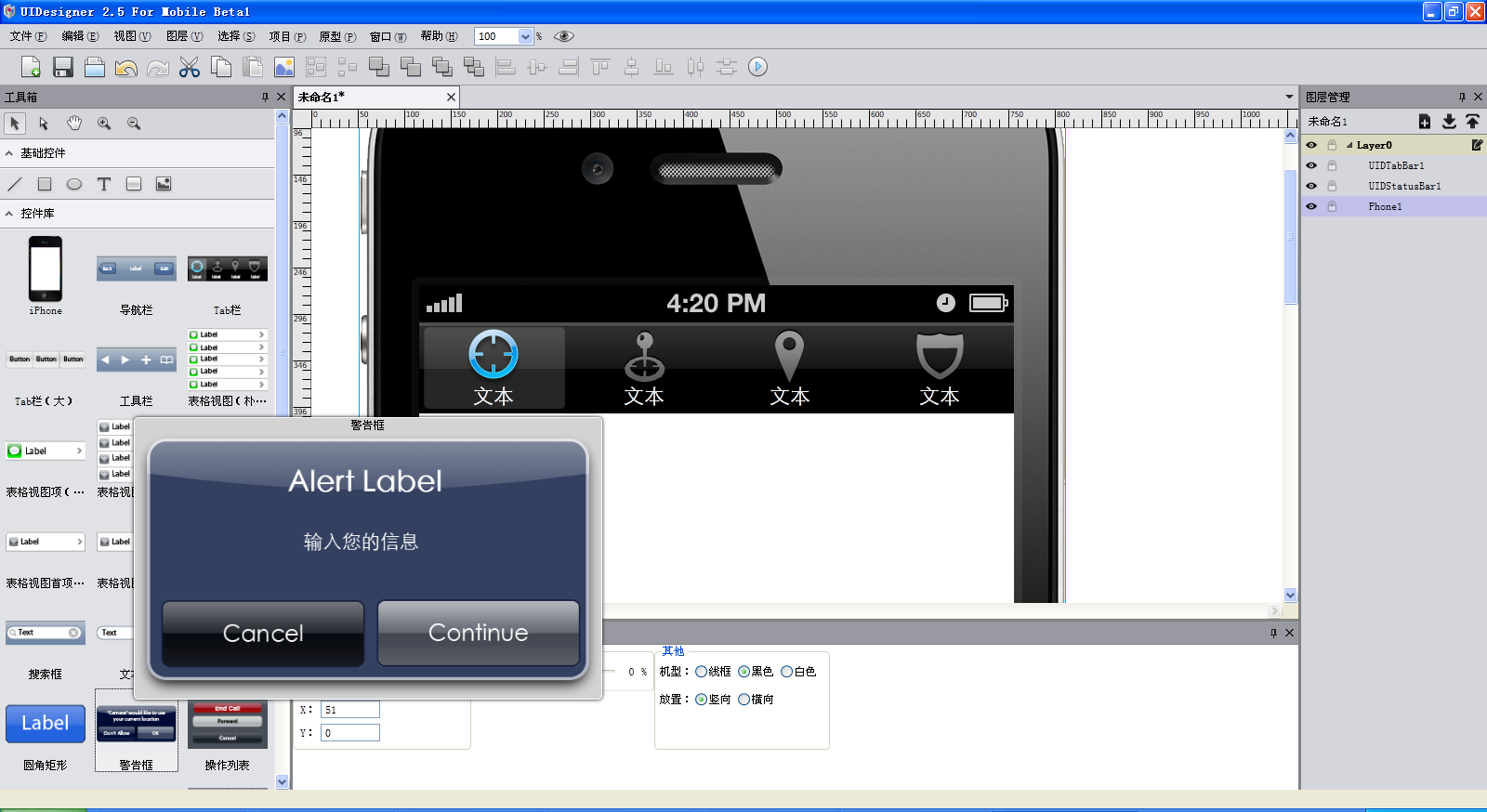
Task: Click the New document toolbar icon
Action: (30, 67)
